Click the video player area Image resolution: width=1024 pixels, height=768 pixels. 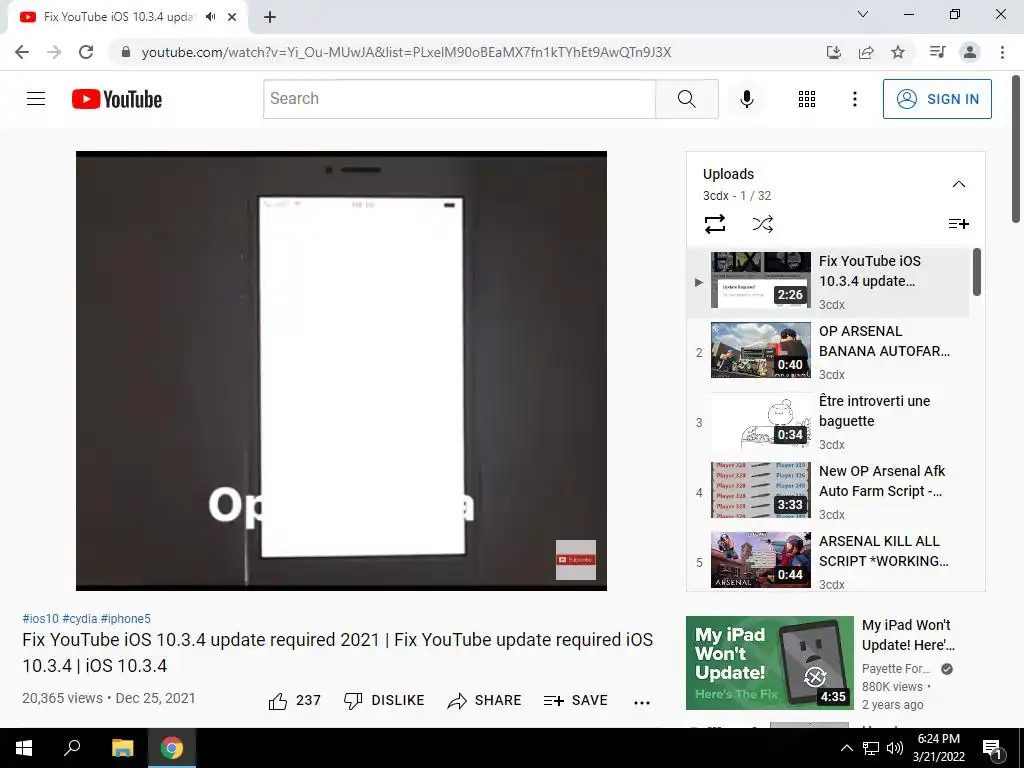[x=341, y=371]
